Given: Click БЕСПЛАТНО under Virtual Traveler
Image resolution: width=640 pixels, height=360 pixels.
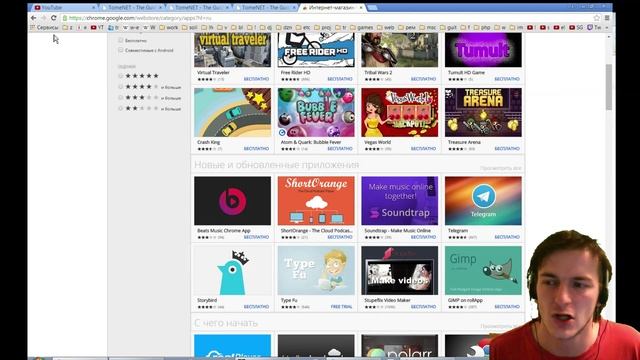Looking at the screenshot, I should pyautogui.click(x=256, y=79).
